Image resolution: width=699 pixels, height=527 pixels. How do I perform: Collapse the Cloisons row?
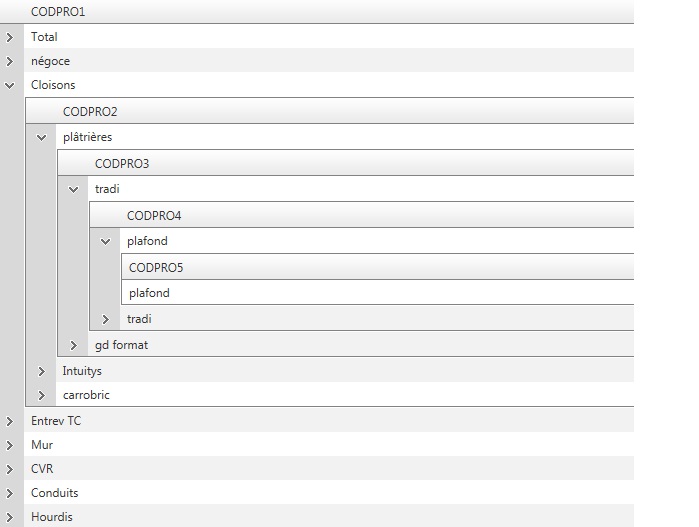(10, 86)
